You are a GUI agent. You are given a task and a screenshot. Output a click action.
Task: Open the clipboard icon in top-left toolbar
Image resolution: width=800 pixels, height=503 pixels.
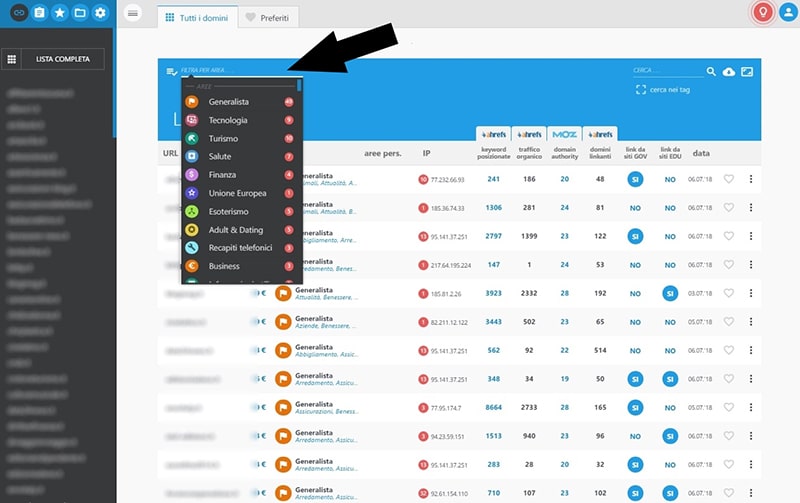tap(38, 13)
